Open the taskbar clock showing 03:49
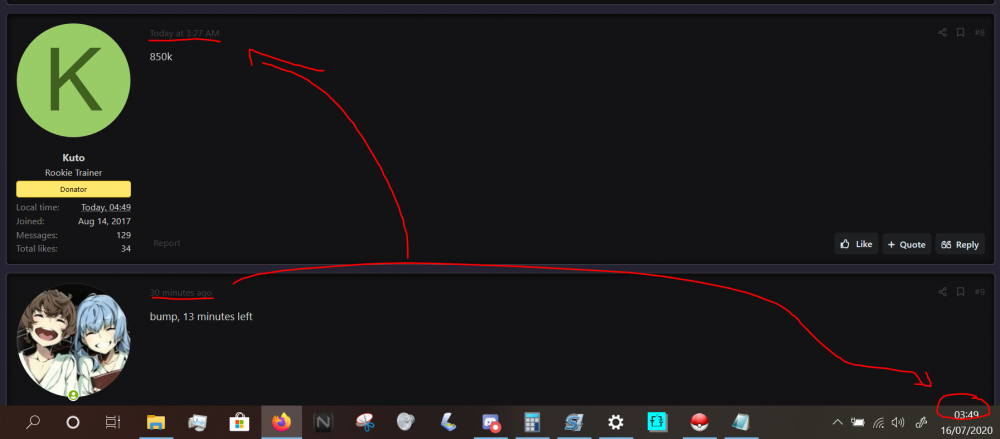Viewport: 1000px width, 439px height. click(966, 422)
